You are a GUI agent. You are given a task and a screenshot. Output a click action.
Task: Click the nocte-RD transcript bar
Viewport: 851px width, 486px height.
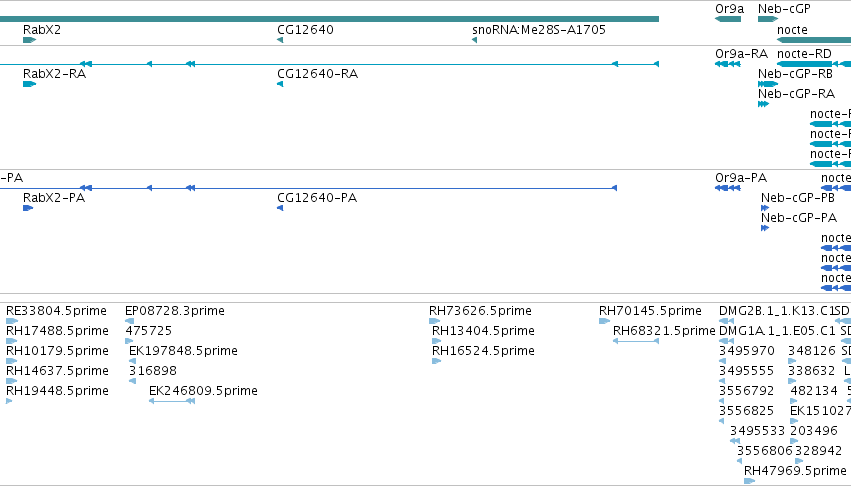(814, 64)
